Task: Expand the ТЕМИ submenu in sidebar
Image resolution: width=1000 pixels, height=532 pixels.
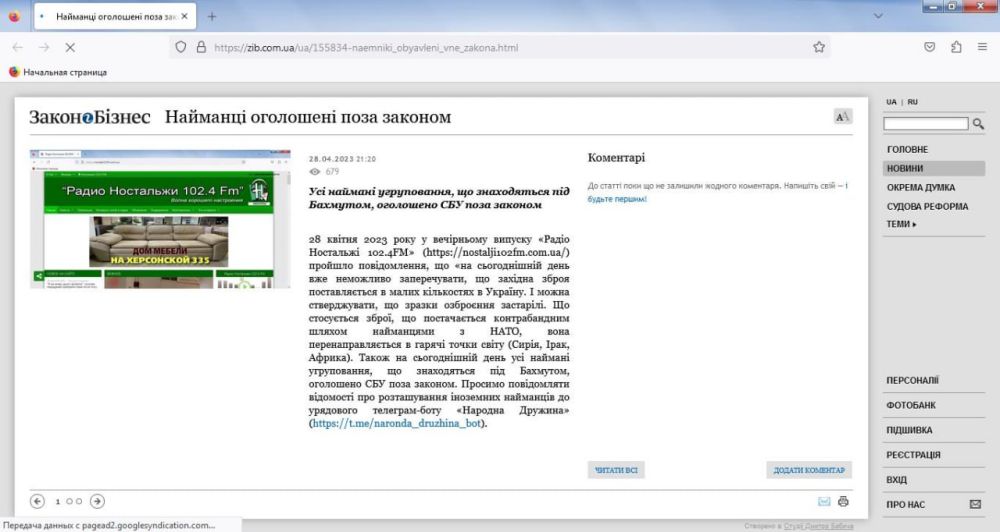Action: pyautogui.click(x=901, y=224)
